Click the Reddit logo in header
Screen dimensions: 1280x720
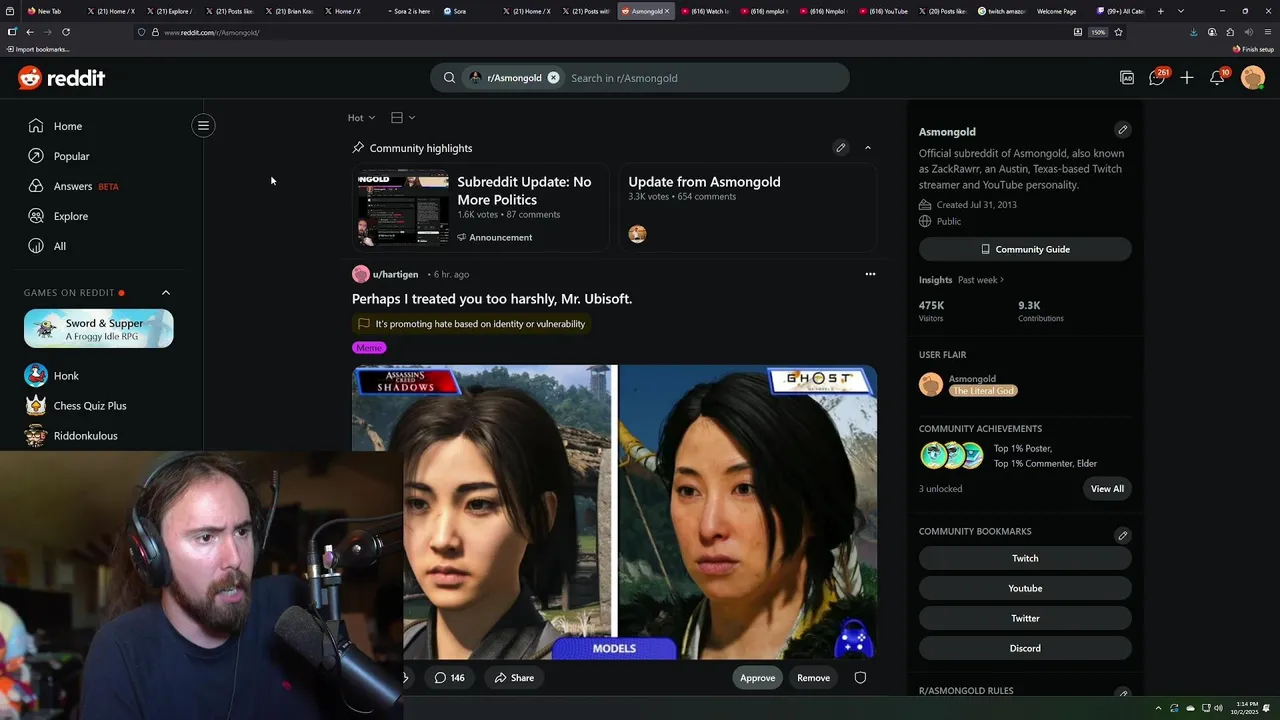click(x=62, y=78)
